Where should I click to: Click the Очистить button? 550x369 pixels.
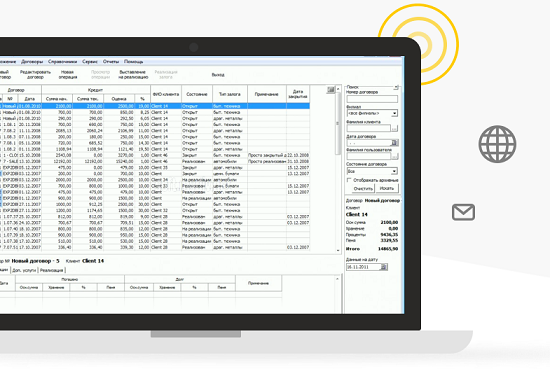point(363,188)
